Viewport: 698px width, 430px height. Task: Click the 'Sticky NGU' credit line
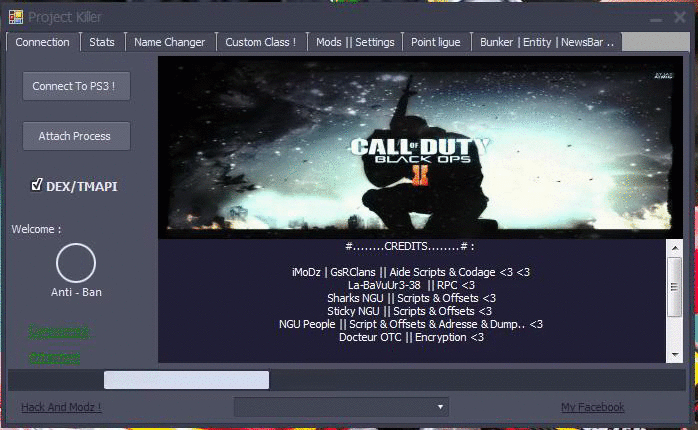[410, 311]
